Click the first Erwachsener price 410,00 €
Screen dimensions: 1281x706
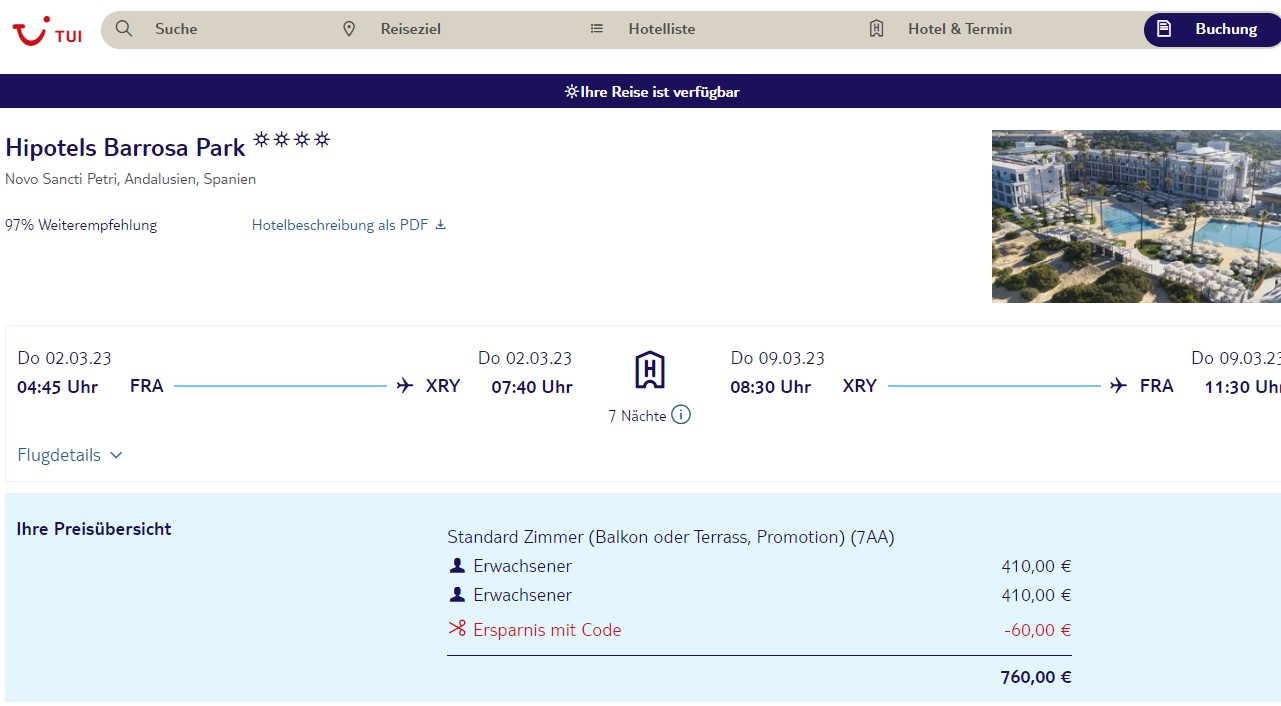click(x=1036, y=566)
